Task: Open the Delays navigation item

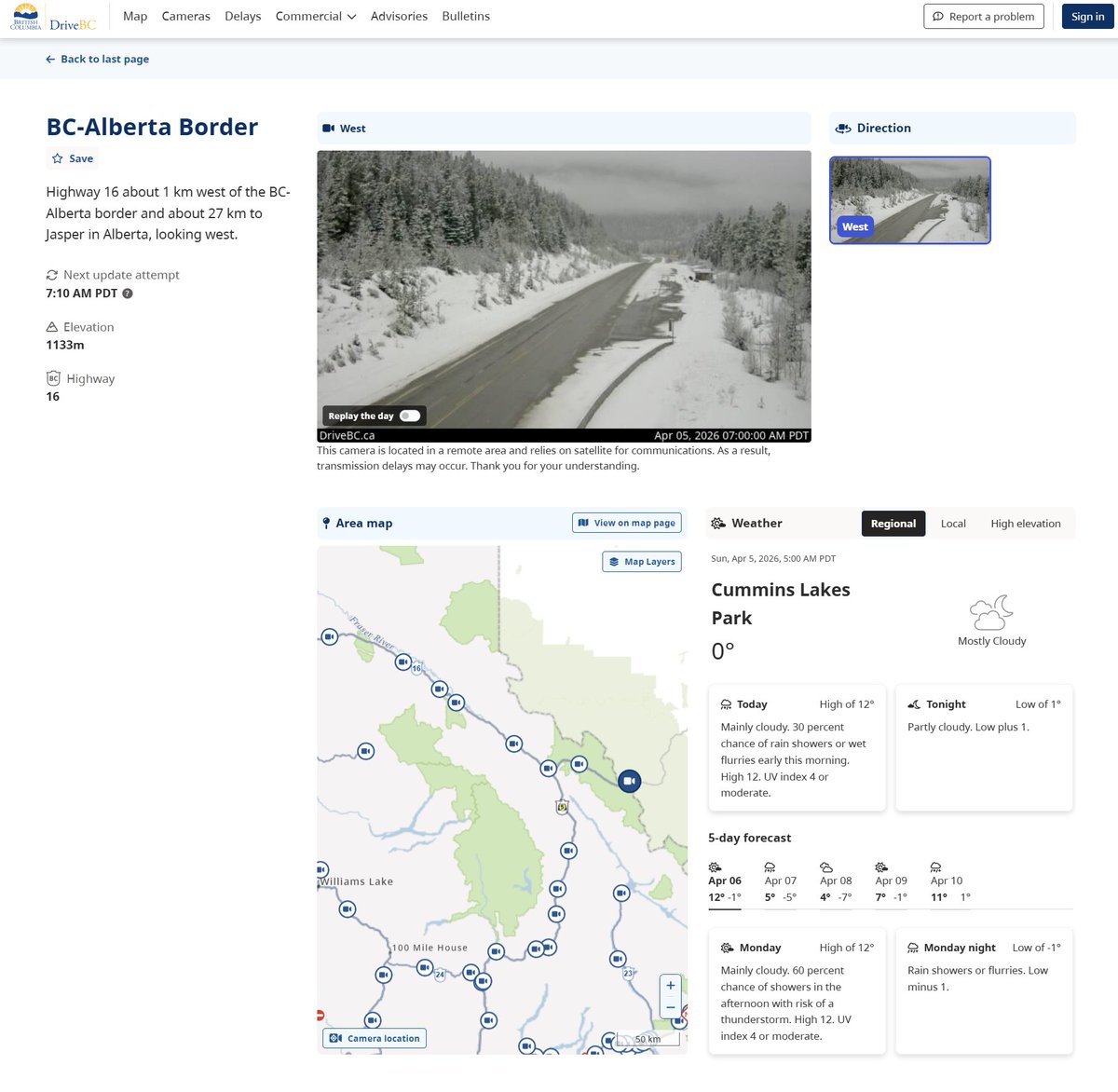Action: 243,16
